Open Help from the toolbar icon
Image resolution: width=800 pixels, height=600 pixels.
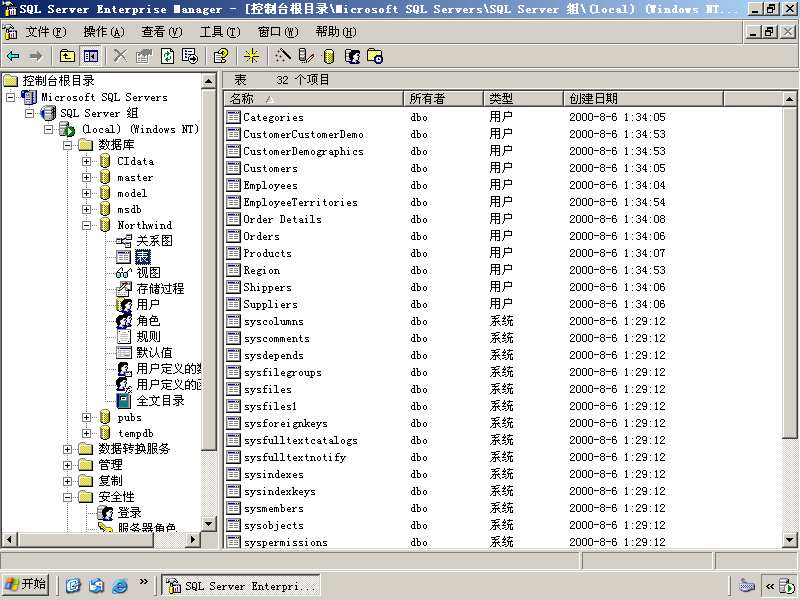pos(220,56)
